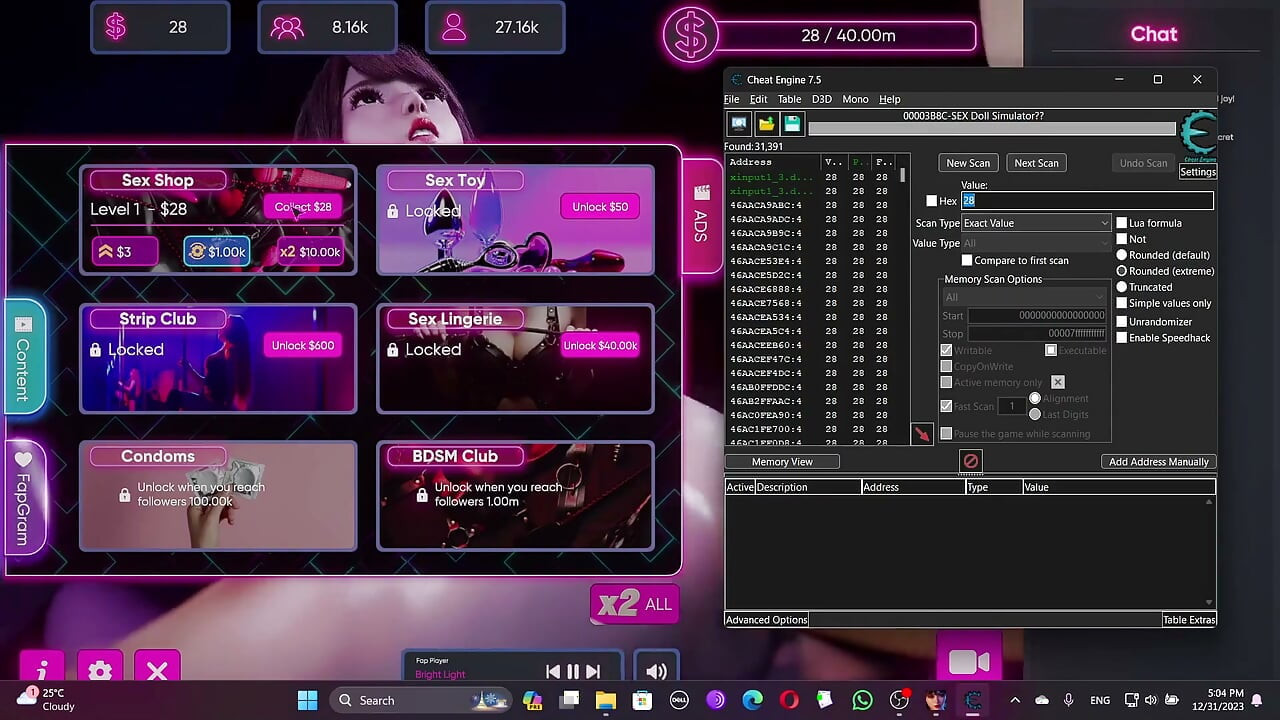Open the Table menu

(x=790, y=99)
